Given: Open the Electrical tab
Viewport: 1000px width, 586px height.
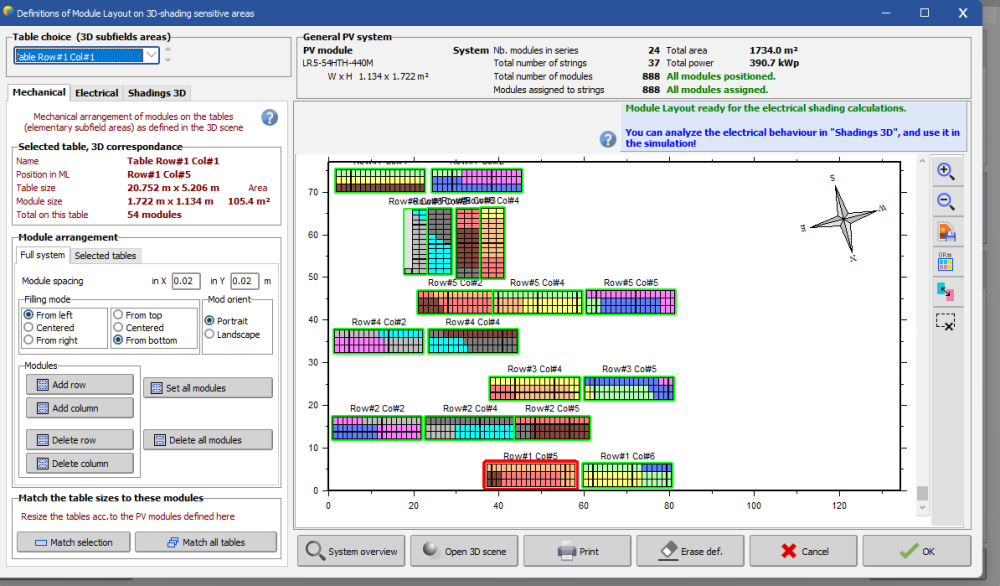Looking at the screenshot, I should (x=97, y=93).
